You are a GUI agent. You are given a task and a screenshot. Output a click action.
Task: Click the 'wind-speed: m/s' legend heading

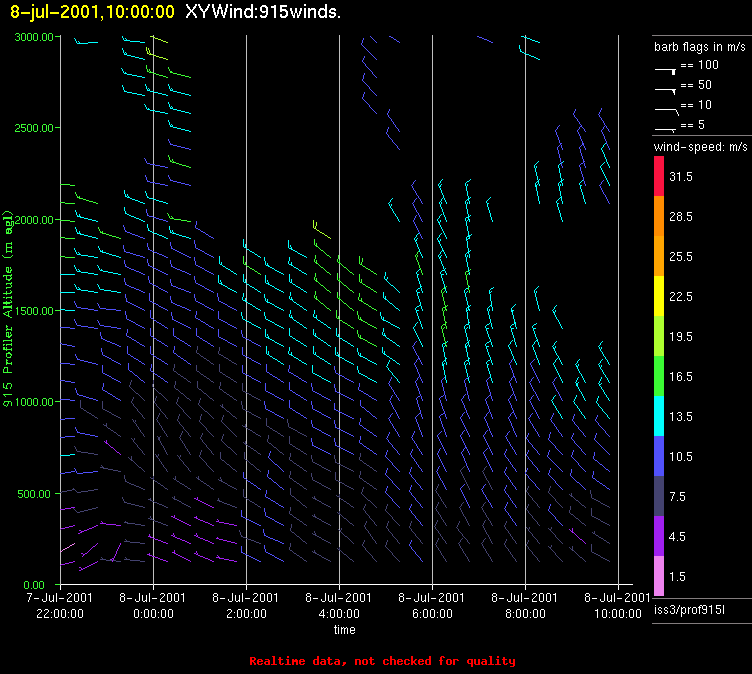point(701,147)
